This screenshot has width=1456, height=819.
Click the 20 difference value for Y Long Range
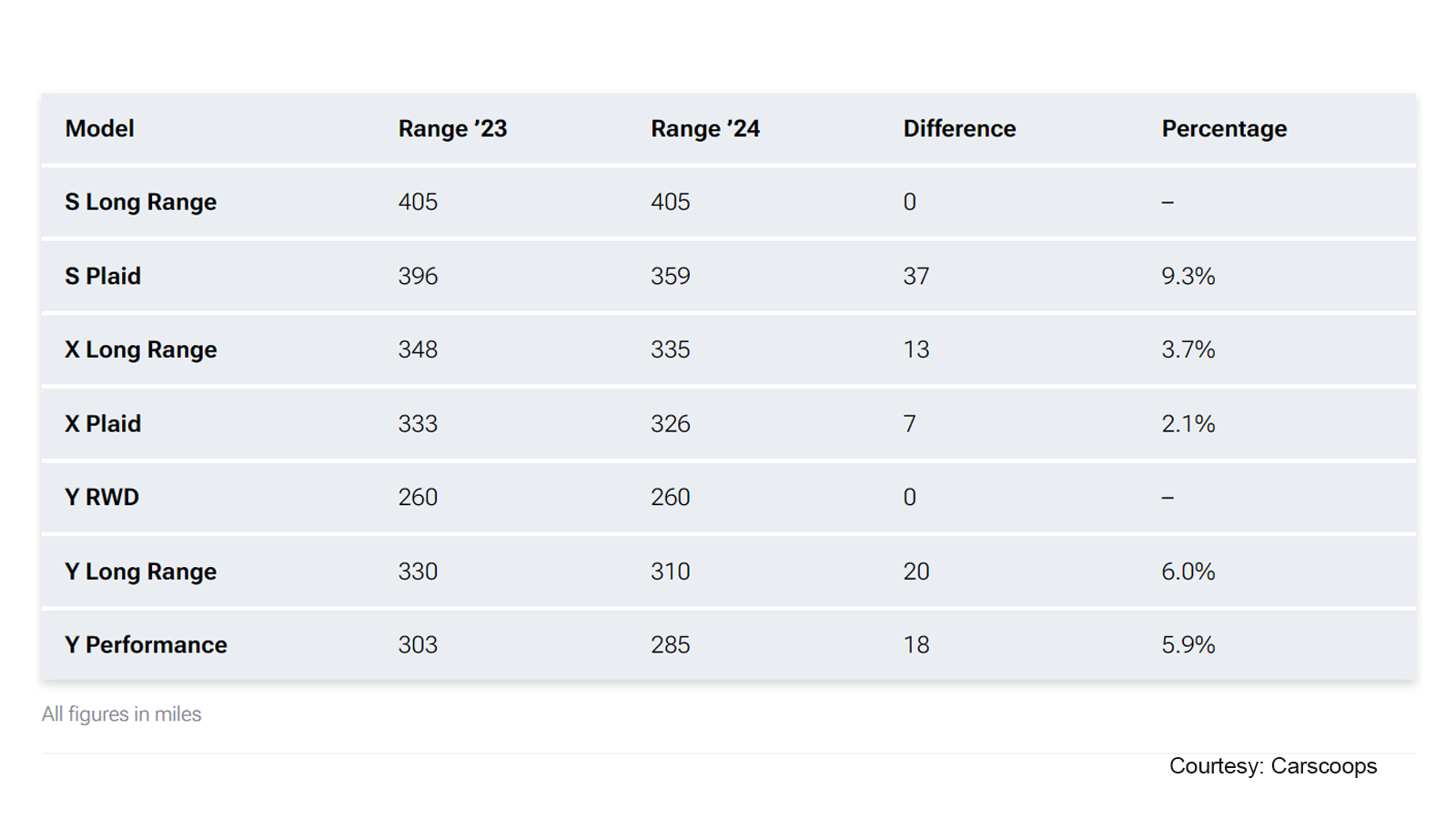coord(916,571)
